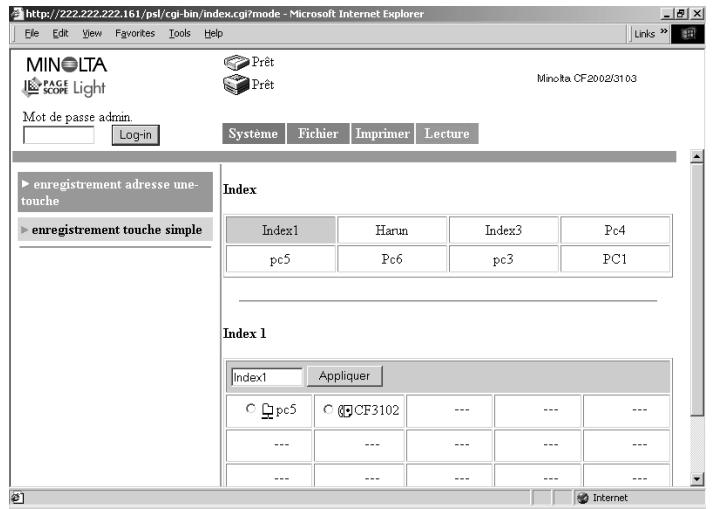Screen dimensions: 712x509
Task: Click the scrollbar down arrow
Action: [697, 479]
